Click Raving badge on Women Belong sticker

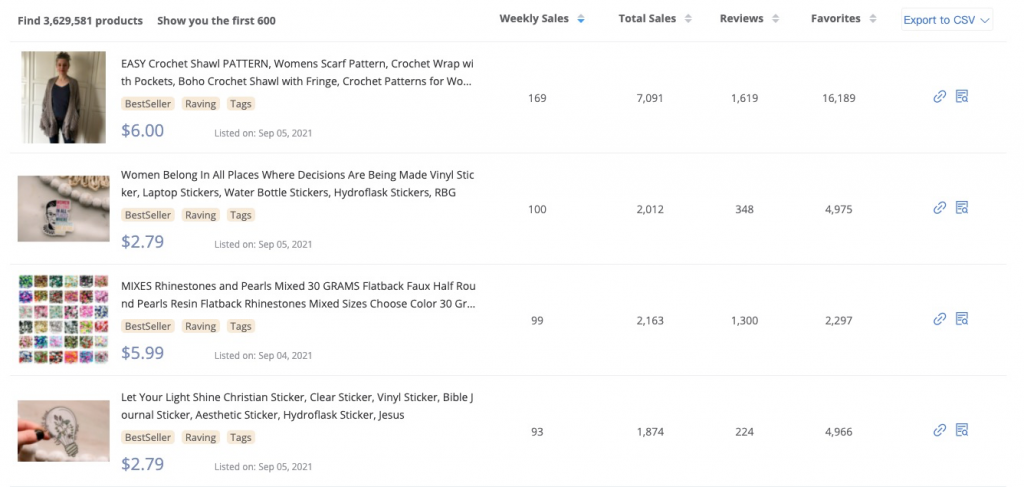tap(200, 215)
